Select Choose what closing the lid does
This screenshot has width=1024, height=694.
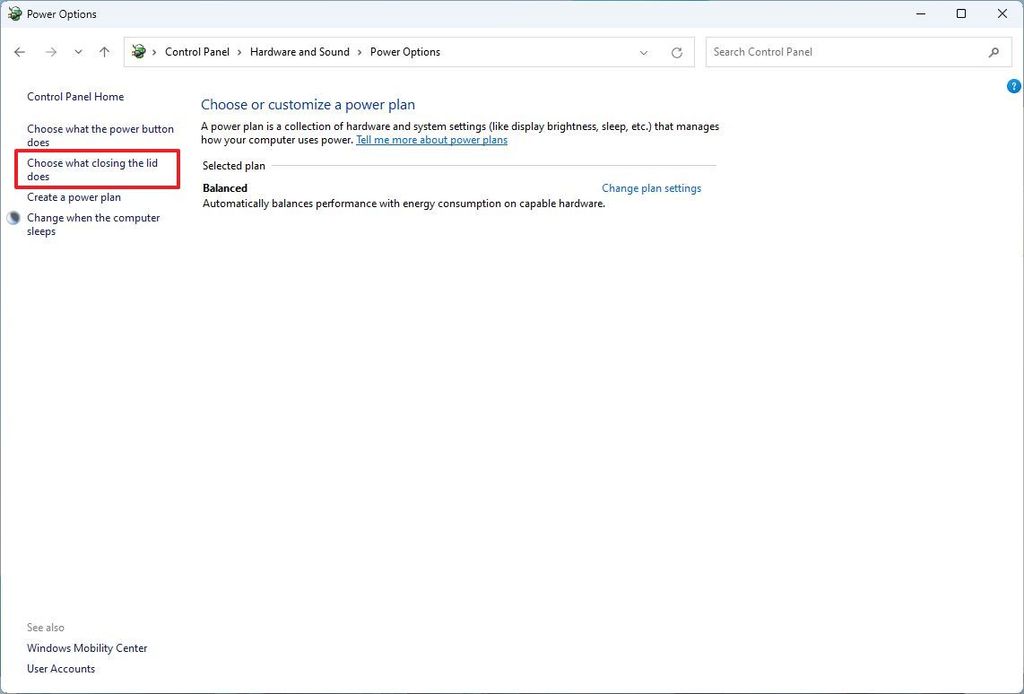[93, 169]
